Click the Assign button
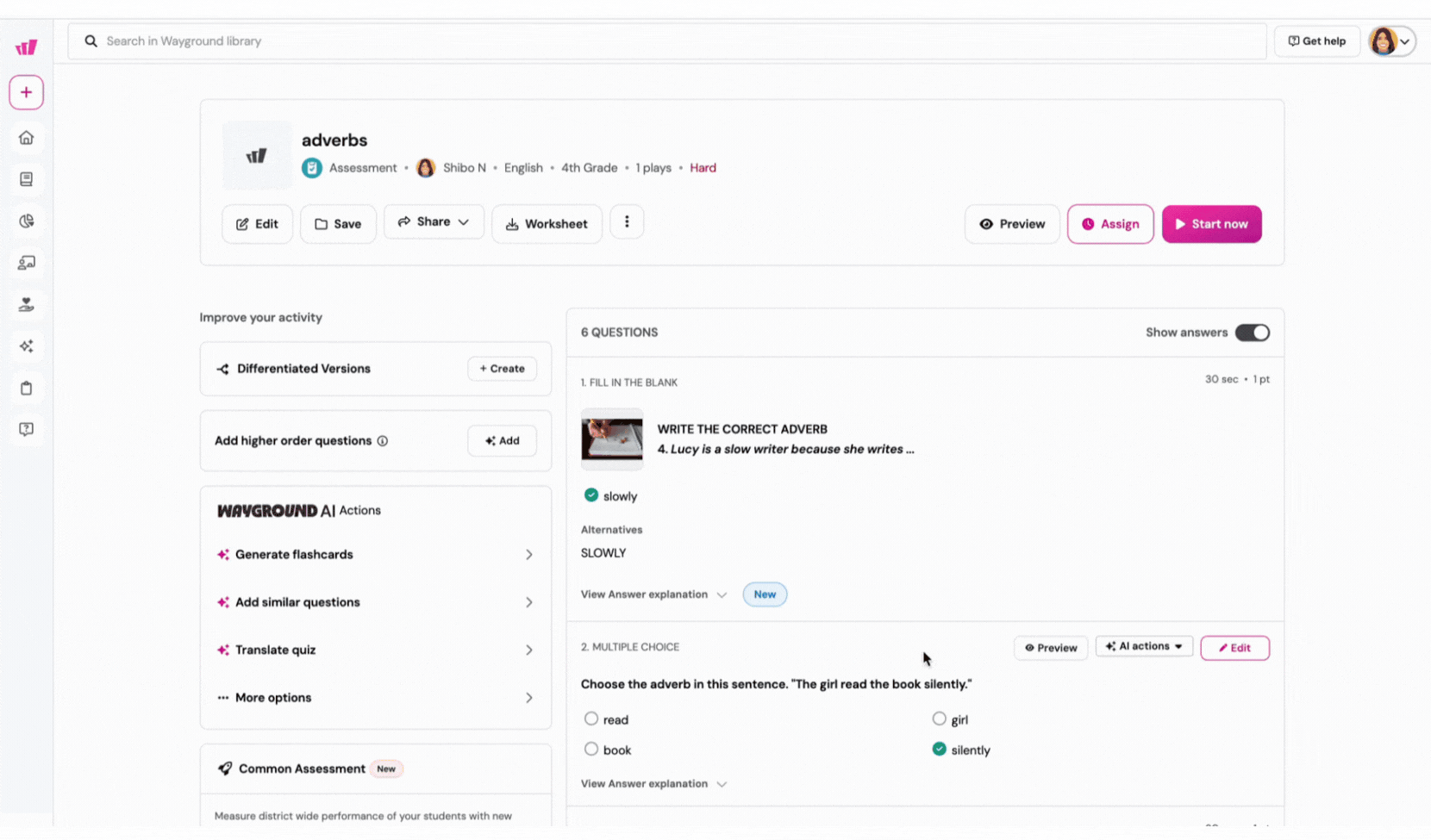The width and height of the screenshot is (1431, 840). (1110, 224)
